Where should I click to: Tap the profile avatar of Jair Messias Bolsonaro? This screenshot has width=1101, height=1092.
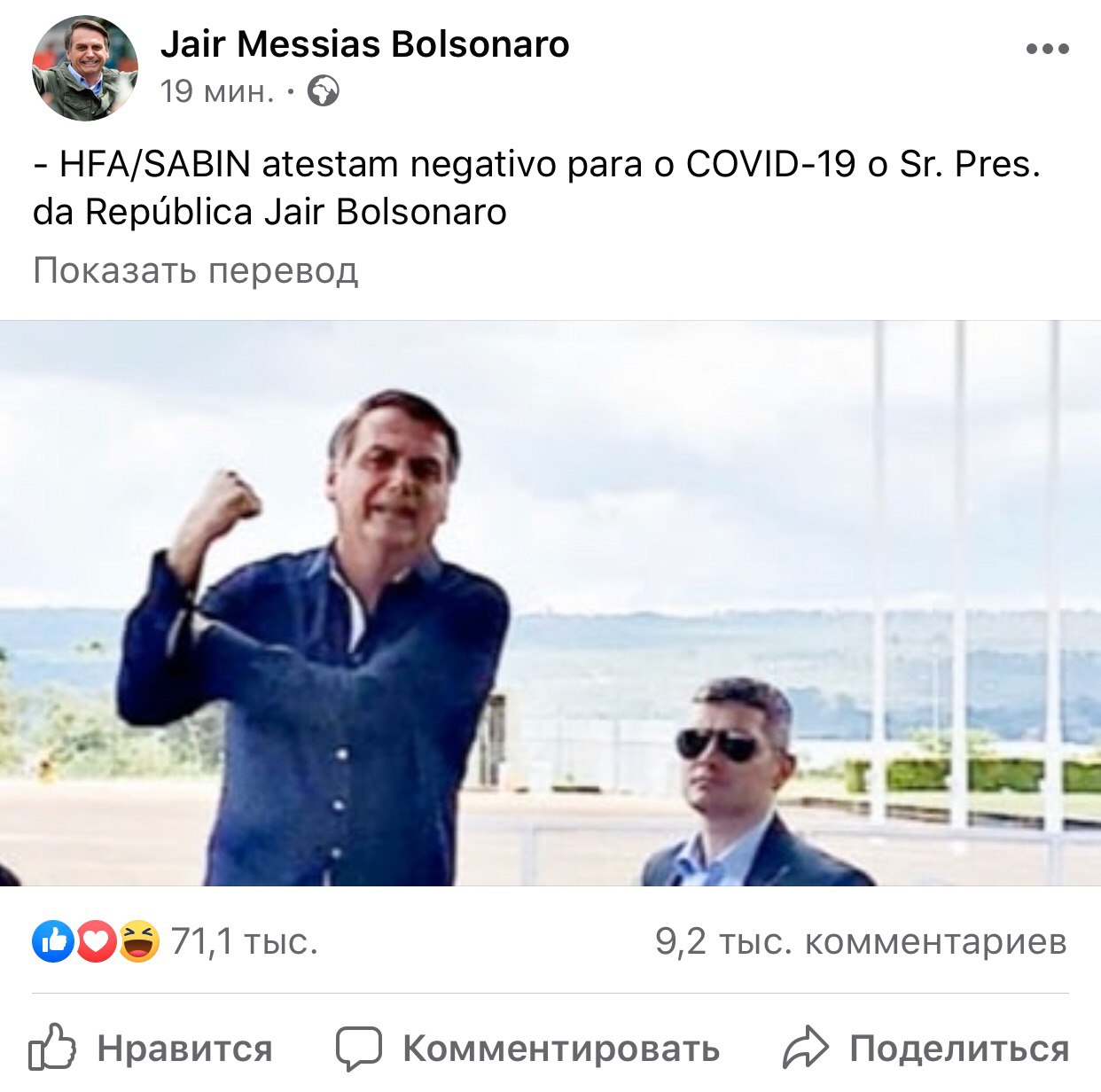[85, 67]
